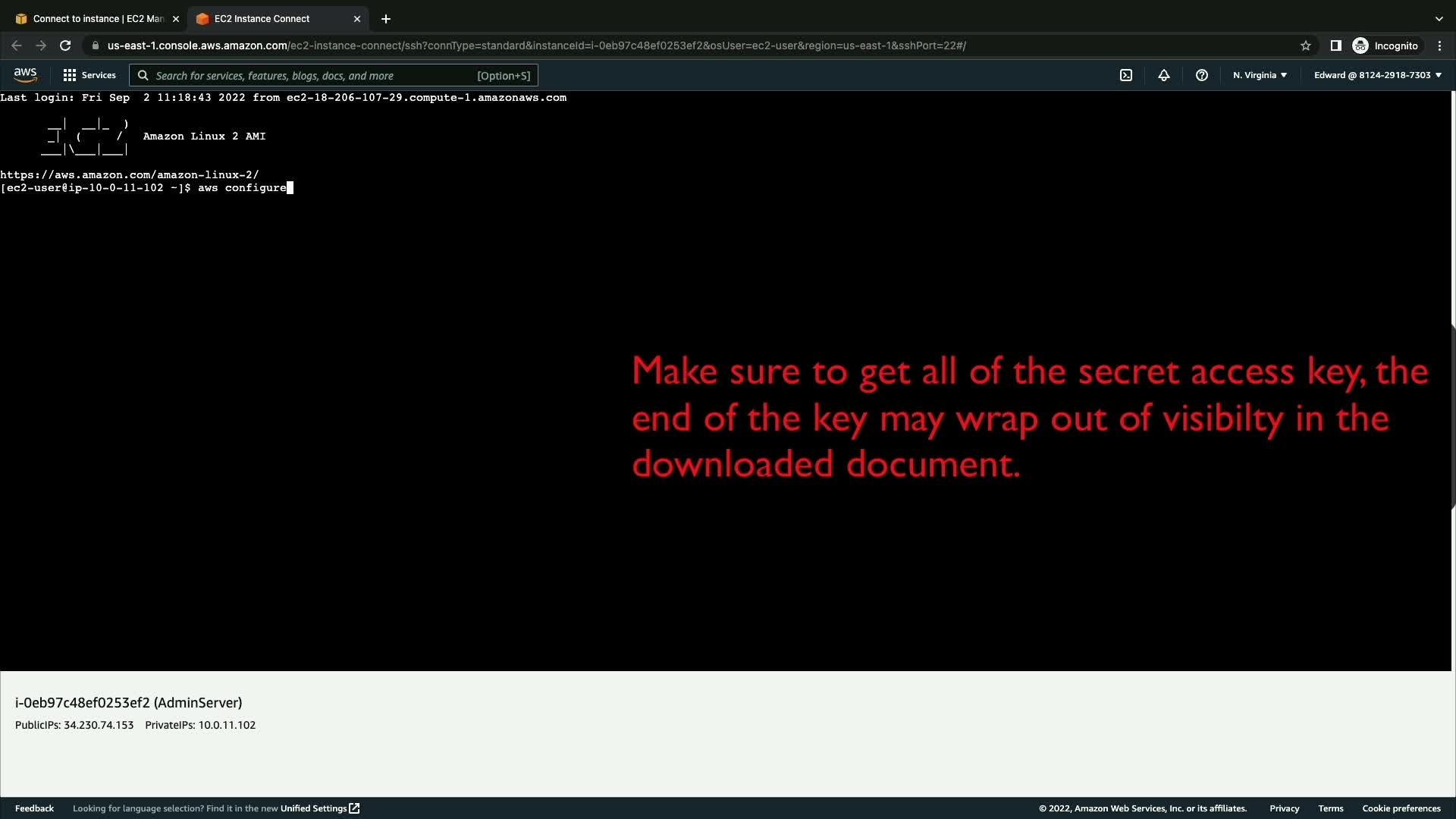The image size is (1456, 819).
Task: Expand the Edward account dropdown
Action: coord(1377,75)
